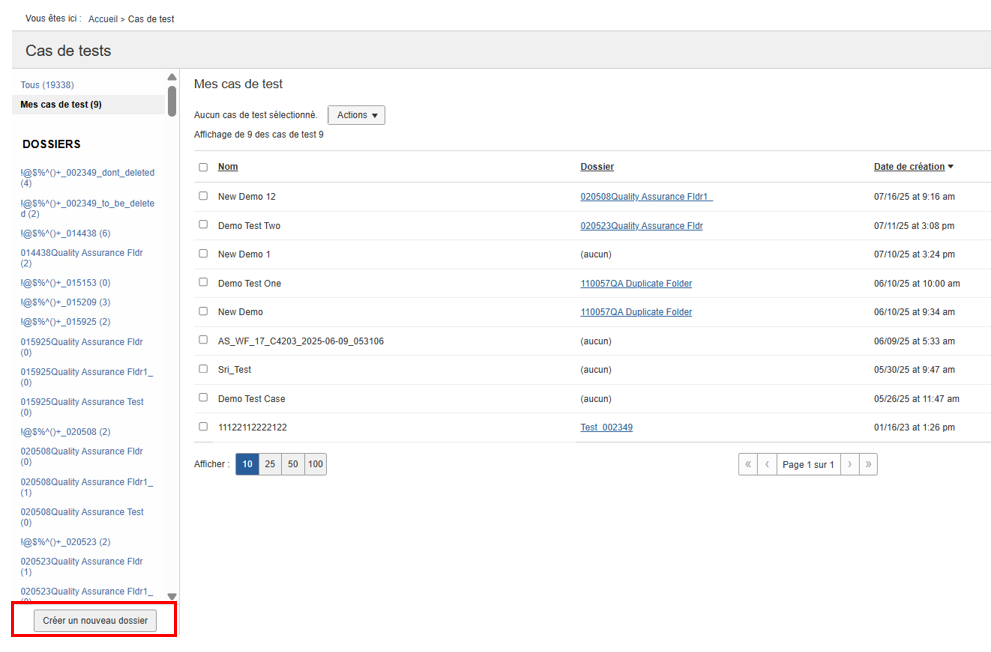Open the Actions dropdown

coord(356,115)
